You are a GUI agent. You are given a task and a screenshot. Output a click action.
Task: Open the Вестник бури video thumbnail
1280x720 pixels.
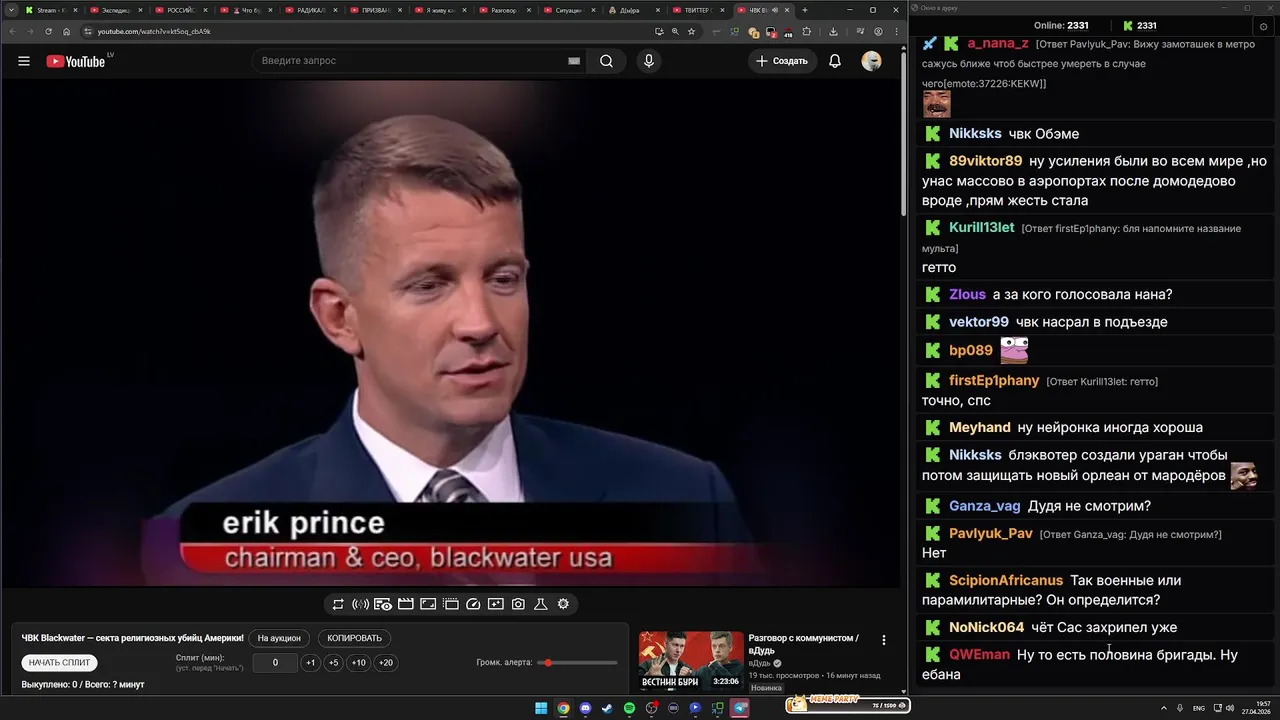click(691, 661)
